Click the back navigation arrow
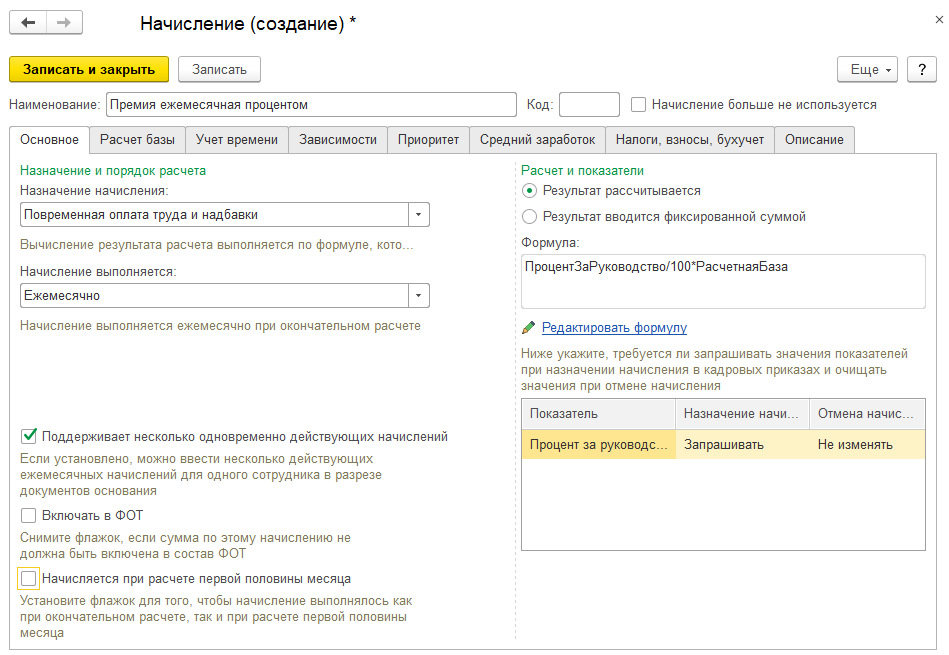 pyautogui.click(x=28, y=22)
